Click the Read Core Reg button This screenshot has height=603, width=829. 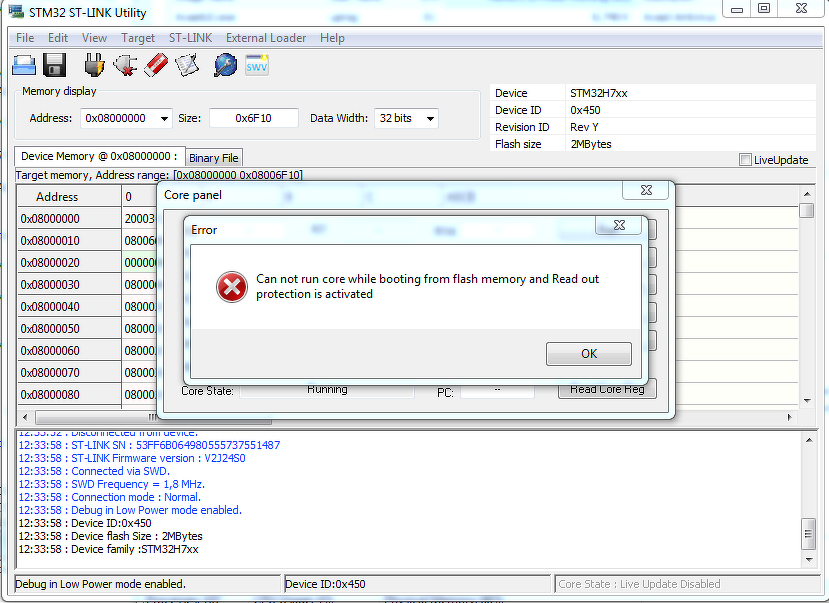pos(607,389)
